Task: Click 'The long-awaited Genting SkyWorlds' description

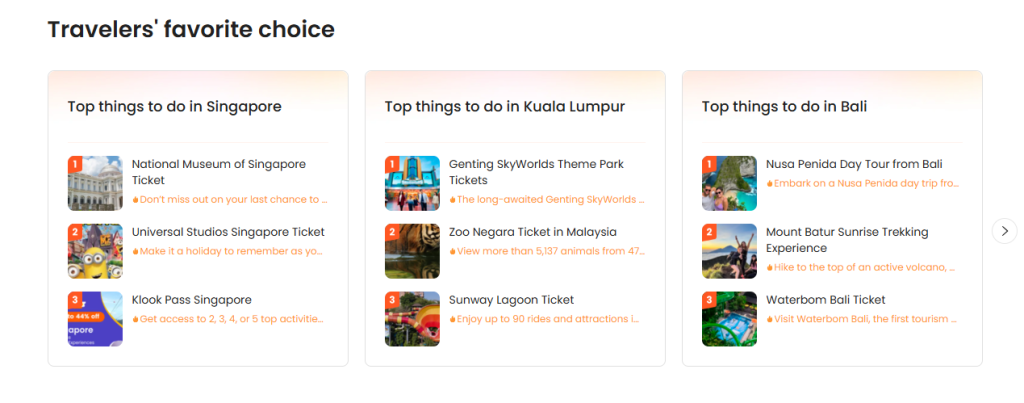Action: point(547,199)
